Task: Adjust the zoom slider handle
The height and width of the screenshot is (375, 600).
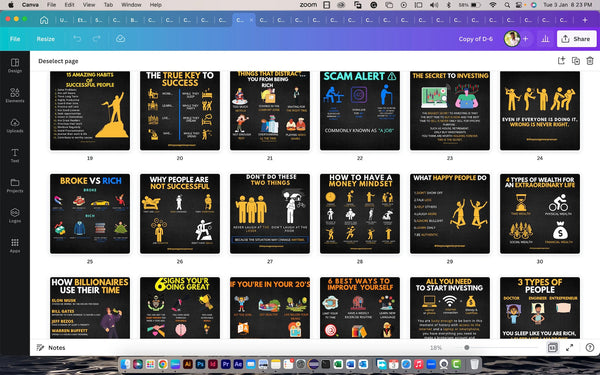Action: tap(466, 347)
